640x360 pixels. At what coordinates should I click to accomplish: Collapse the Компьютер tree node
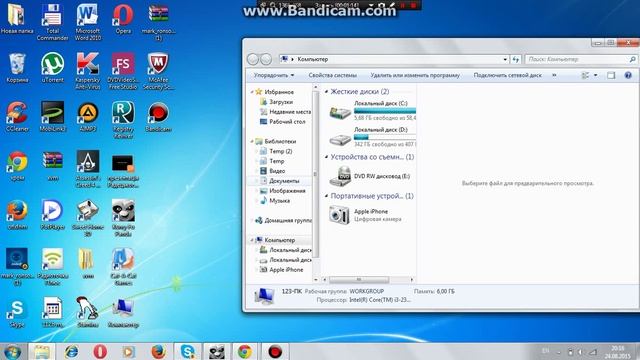[x=252, y=240]
